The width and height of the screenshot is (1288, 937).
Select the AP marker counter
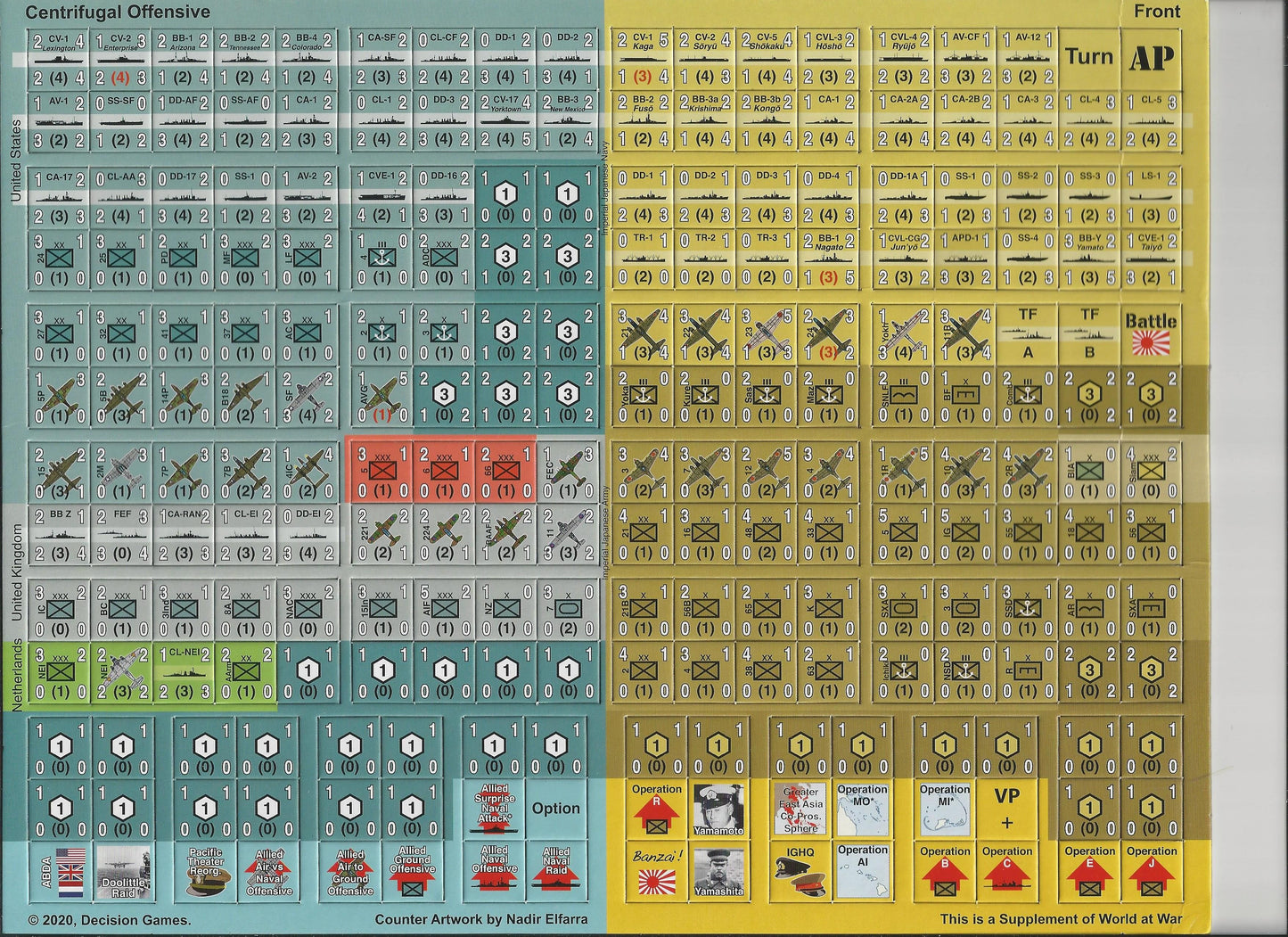pos(1151,58)
